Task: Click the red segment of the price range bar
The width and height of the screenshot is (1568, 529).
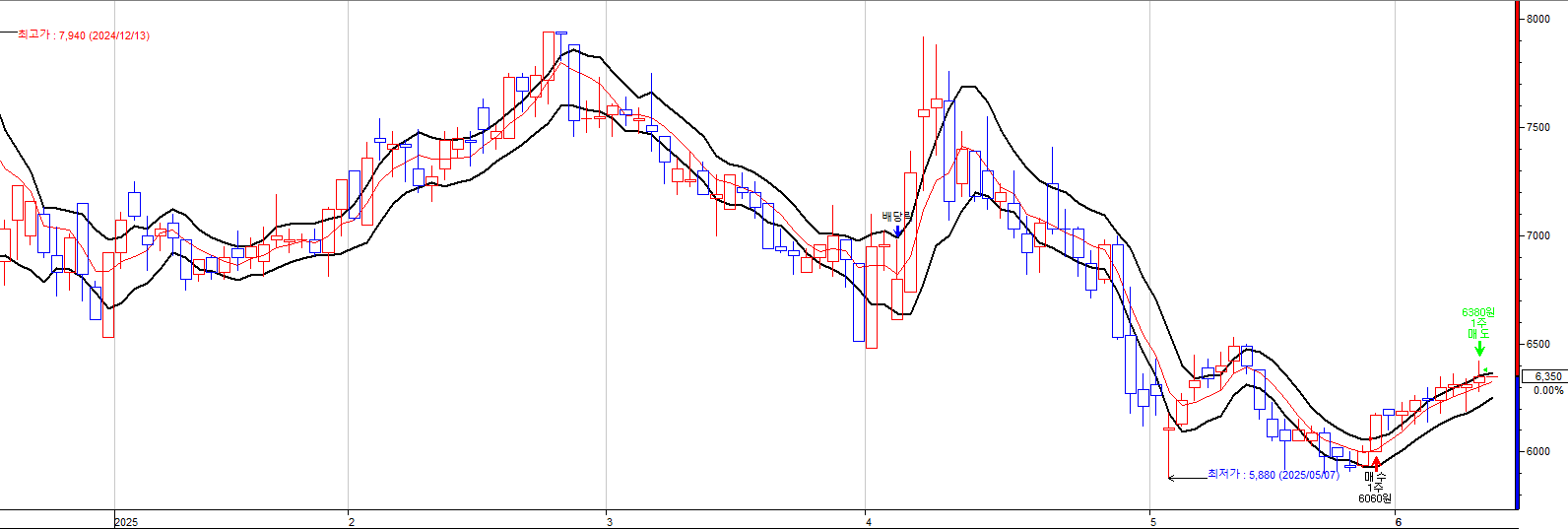Action: 1519,187
